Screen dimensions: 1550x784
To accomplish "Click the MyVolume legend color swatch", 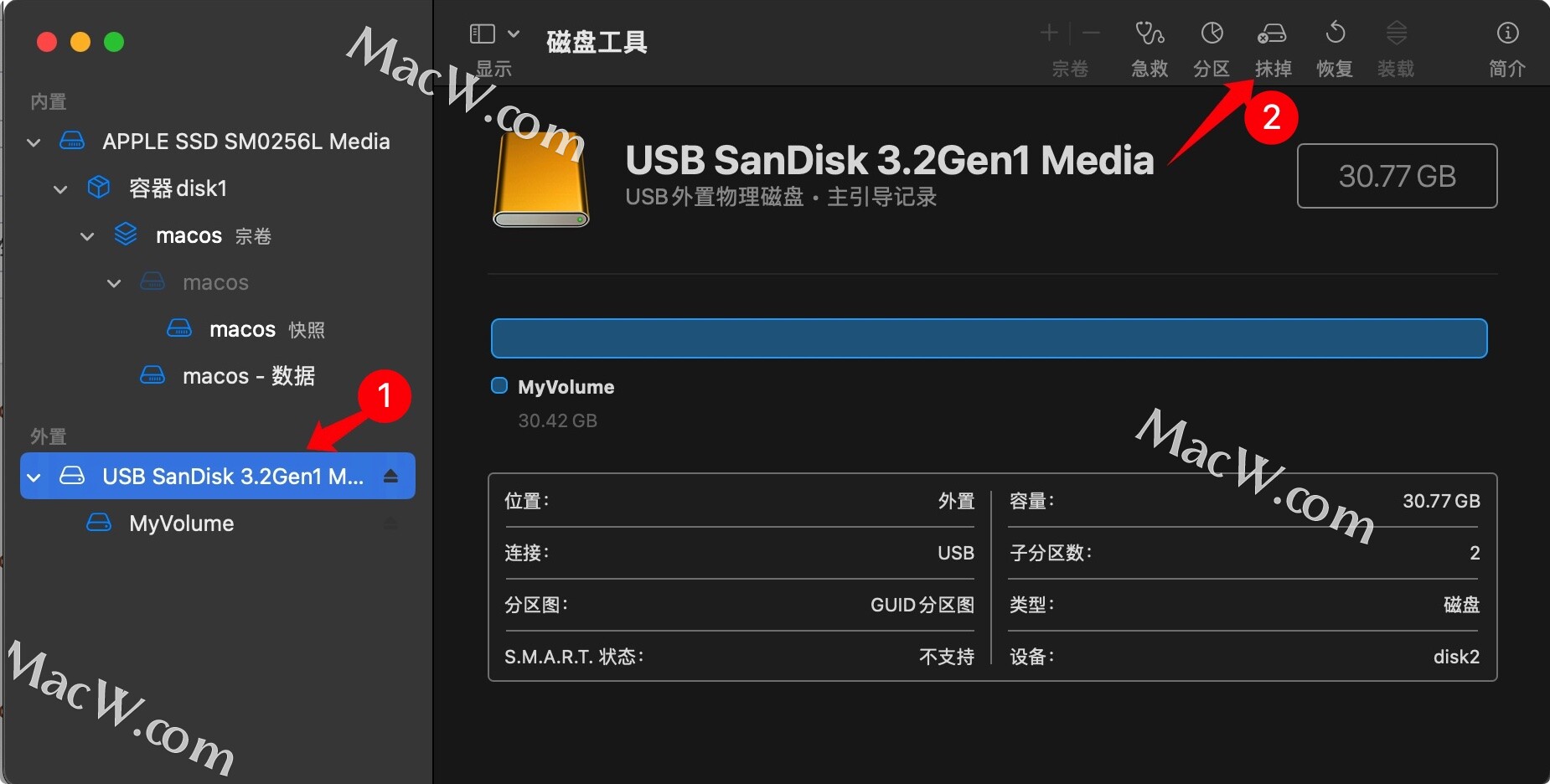I will point(499,385).
